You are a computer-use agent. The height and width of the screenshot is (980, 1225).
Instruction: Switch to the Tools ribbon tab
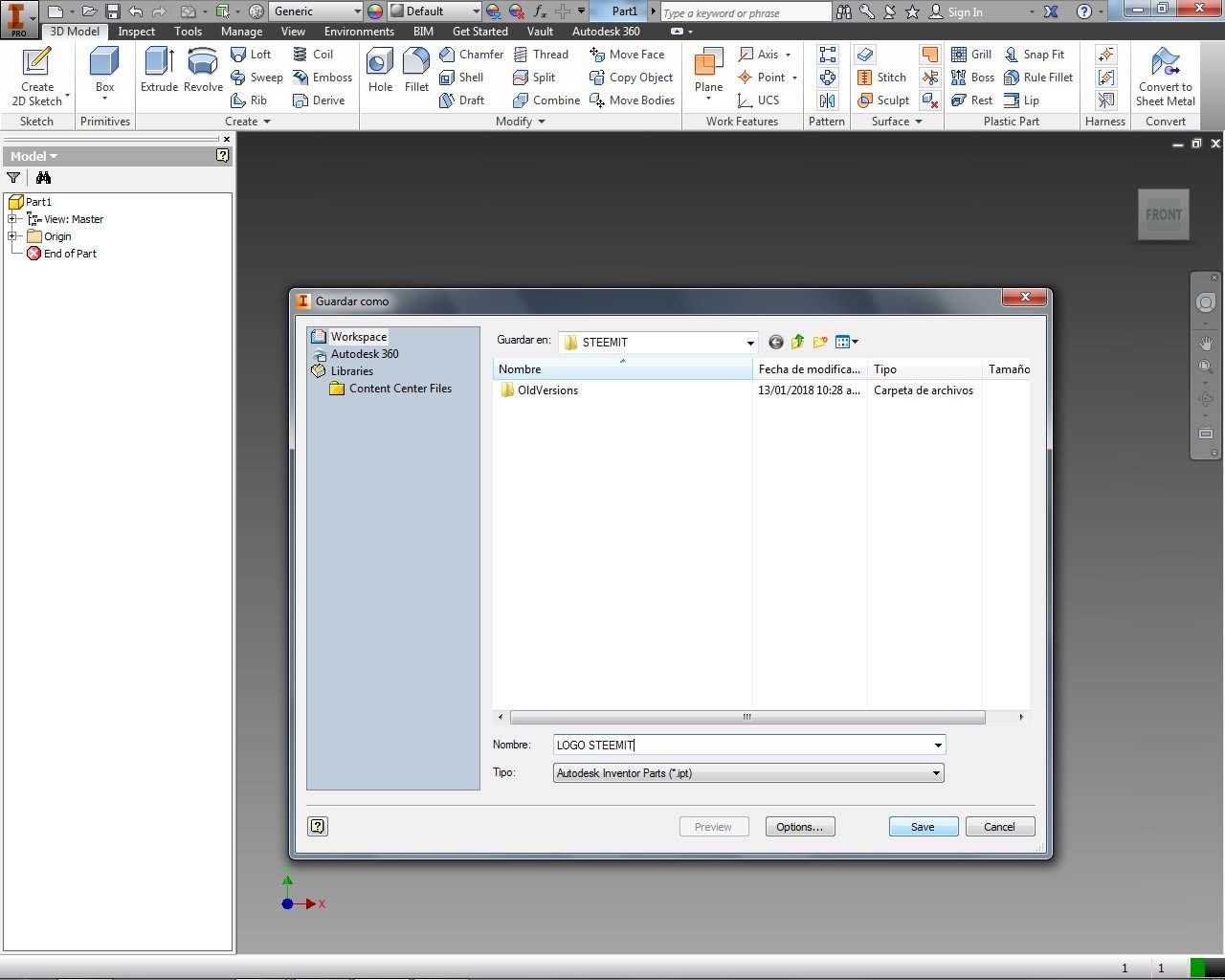tap(188, 32)
